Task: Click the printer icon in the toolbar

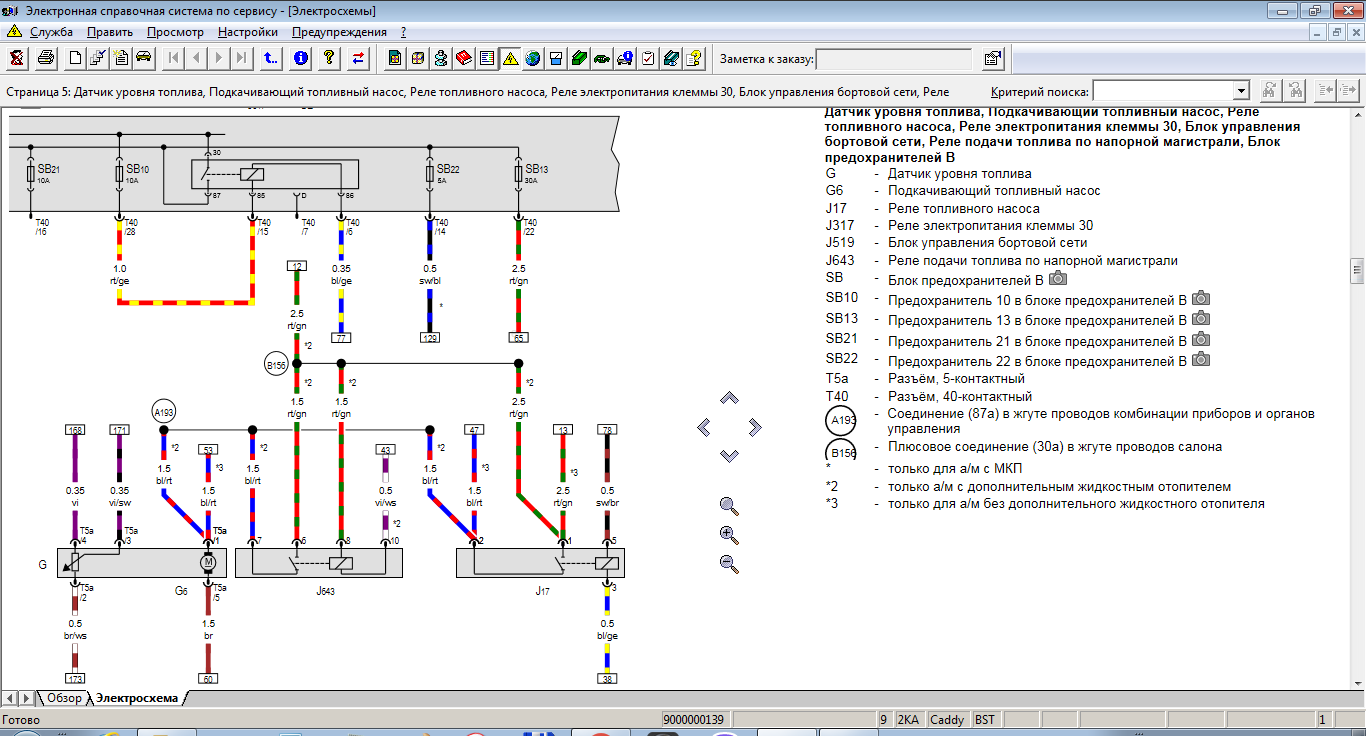Action: tap(46, 58)
